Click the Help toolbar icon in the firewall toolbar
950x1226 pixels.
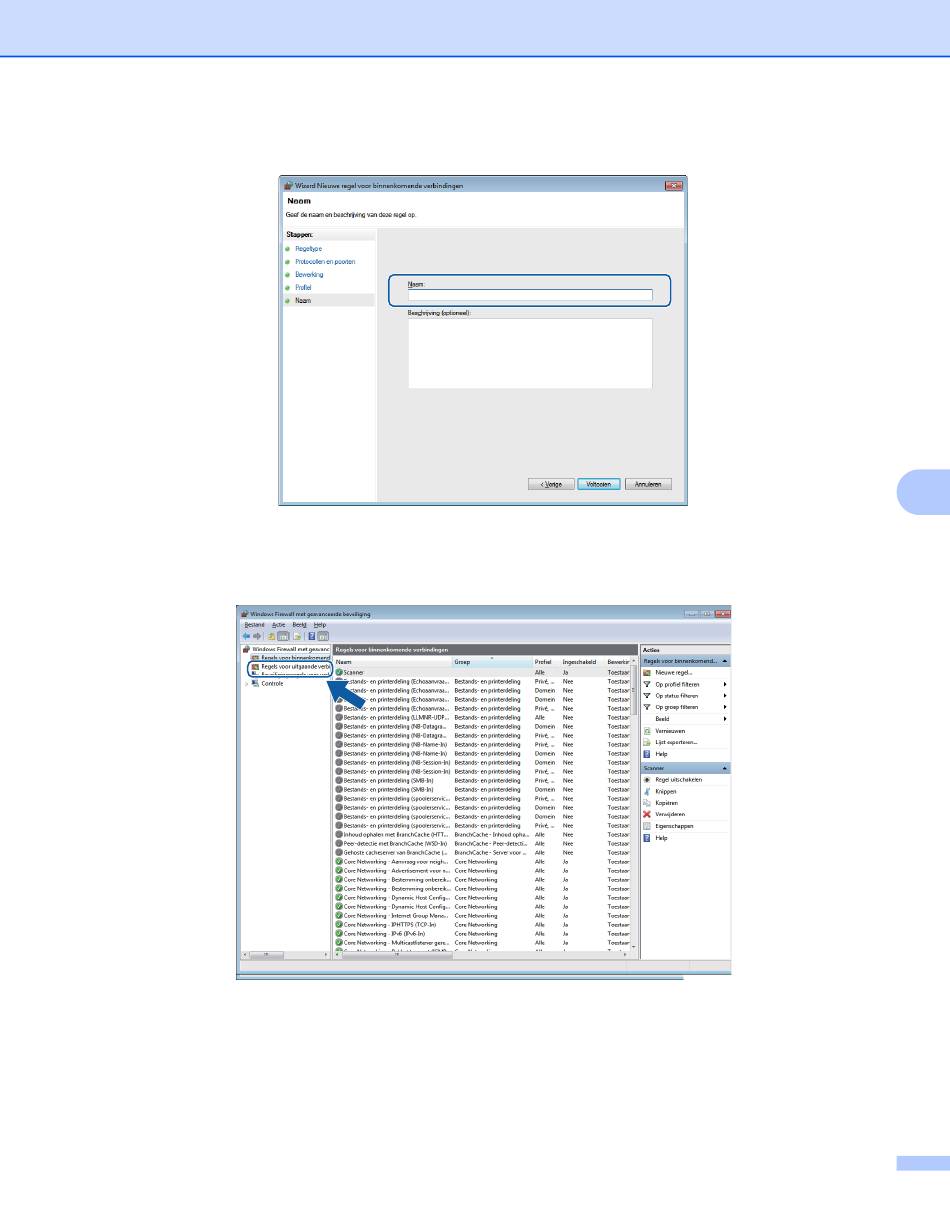(x=312, y=635)
